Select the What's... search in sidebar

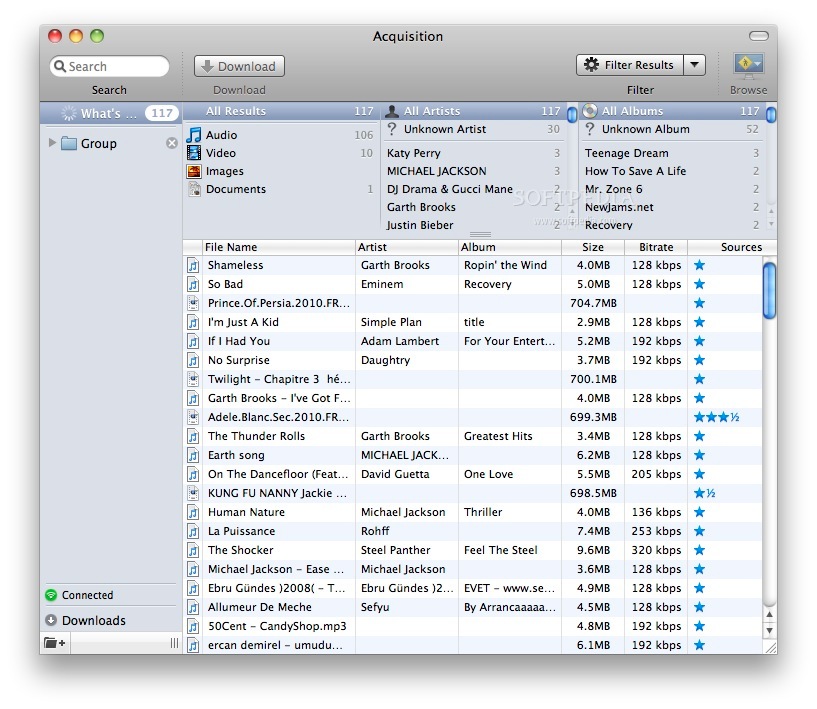110,113
